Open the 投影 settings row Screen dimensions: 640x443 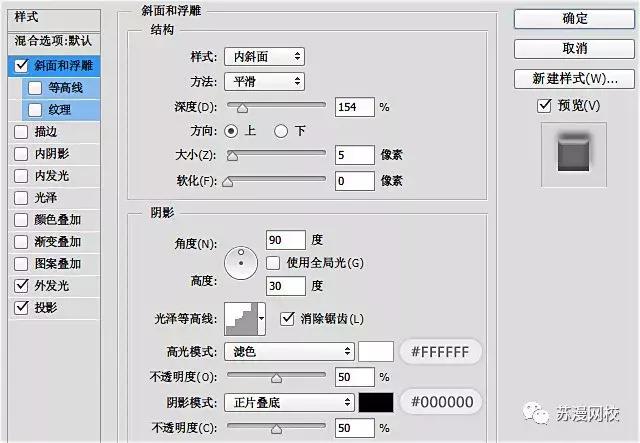click(x=54, y=307)
